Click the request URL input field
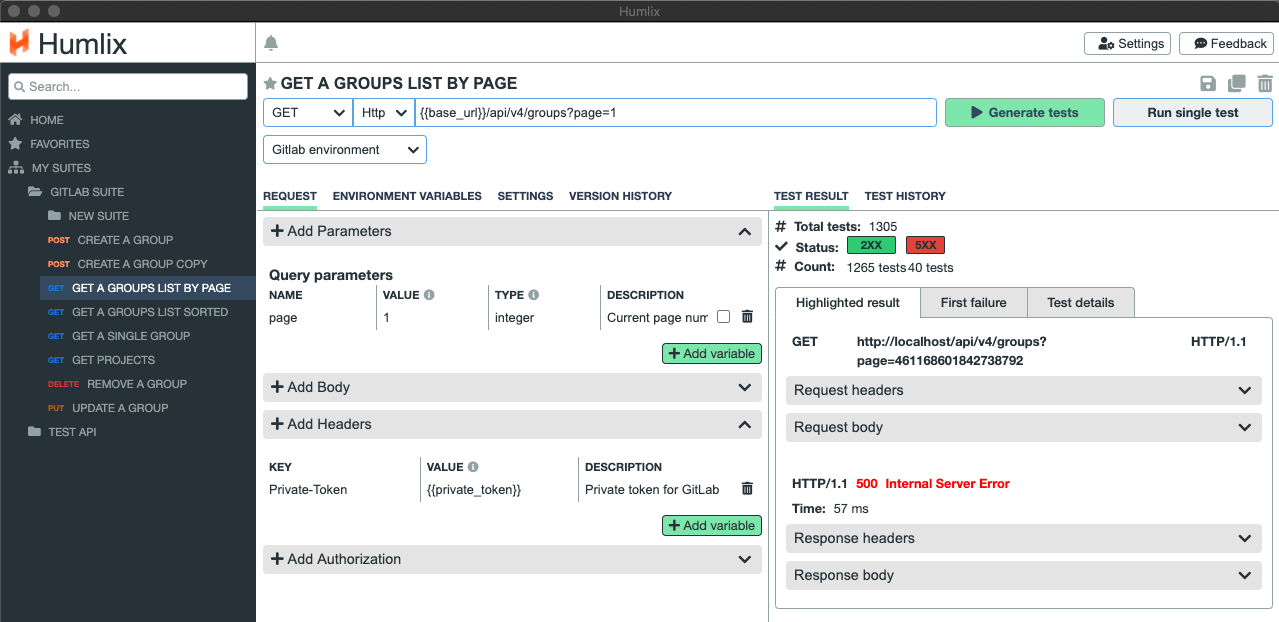This screenshot has height=622, width=1279. (x=675, y=113)
